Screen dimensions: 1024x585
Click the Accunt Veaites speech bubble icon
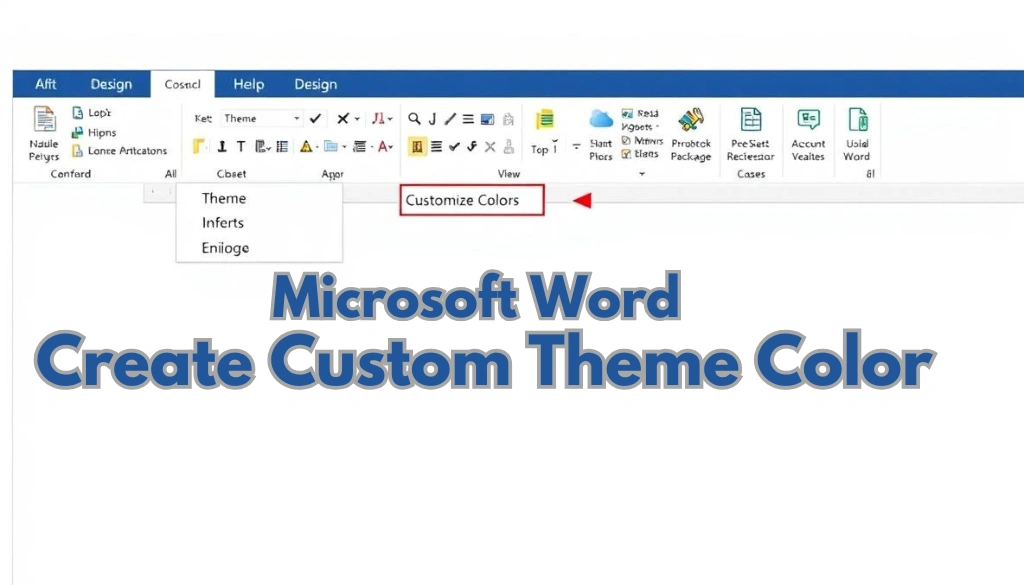[808, 119]
